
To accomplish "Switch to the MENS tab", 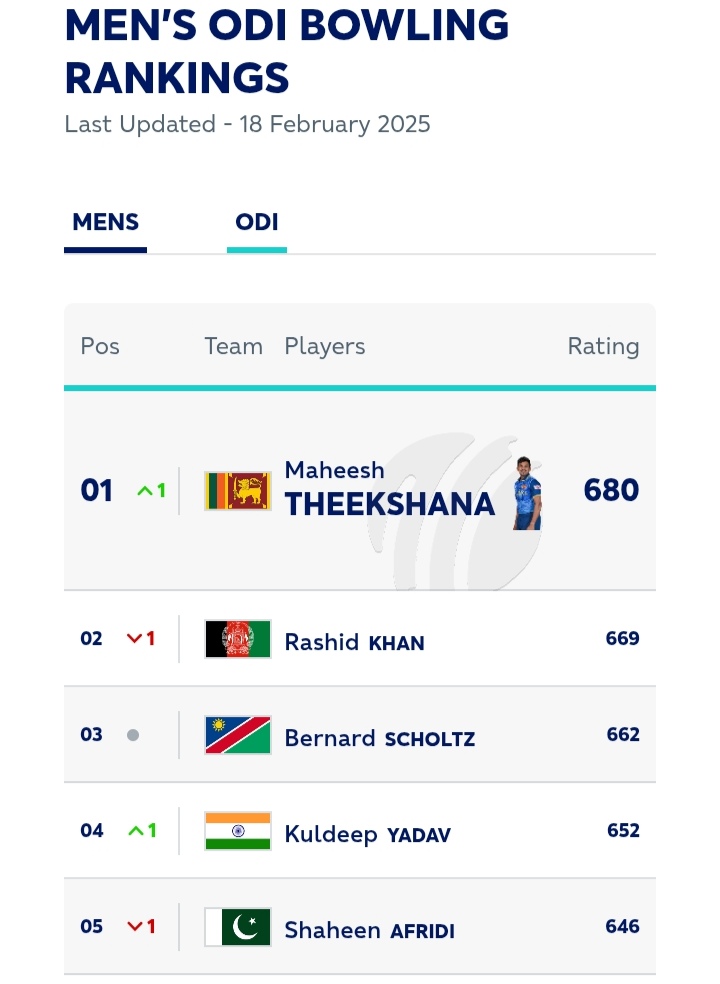I will pyautogui.click(x=105, y=222).
